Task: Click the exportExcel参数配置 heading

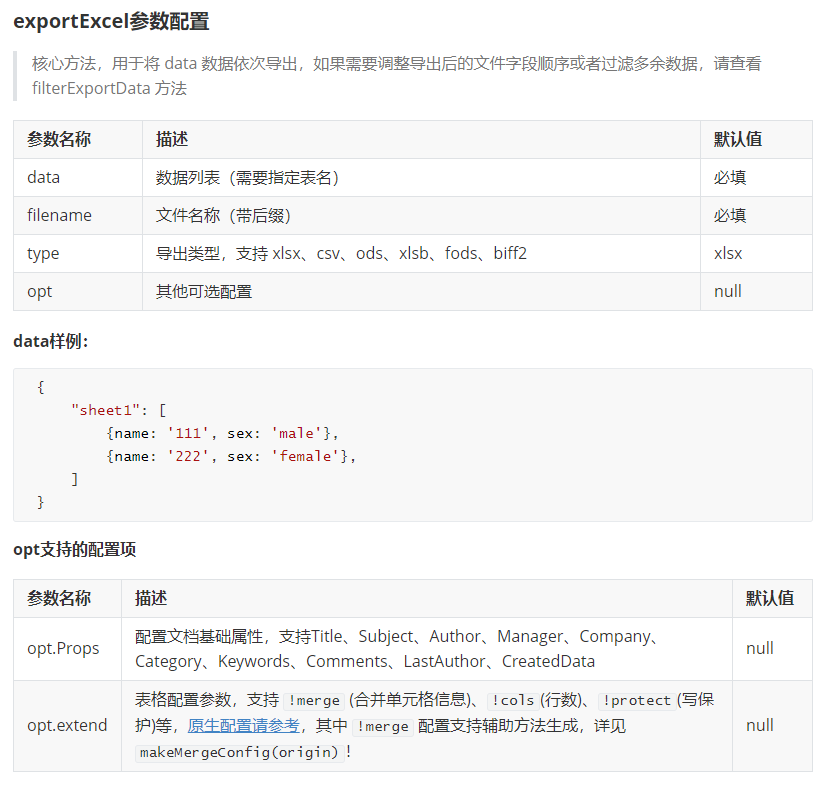Action: point(111,20)
